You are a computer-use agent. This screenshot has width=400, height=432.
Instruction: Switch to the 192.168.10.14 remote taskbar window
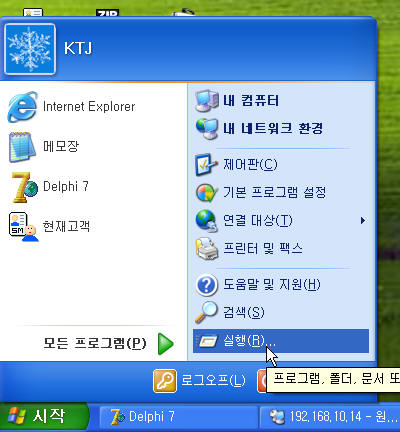(x=330, y=417)
